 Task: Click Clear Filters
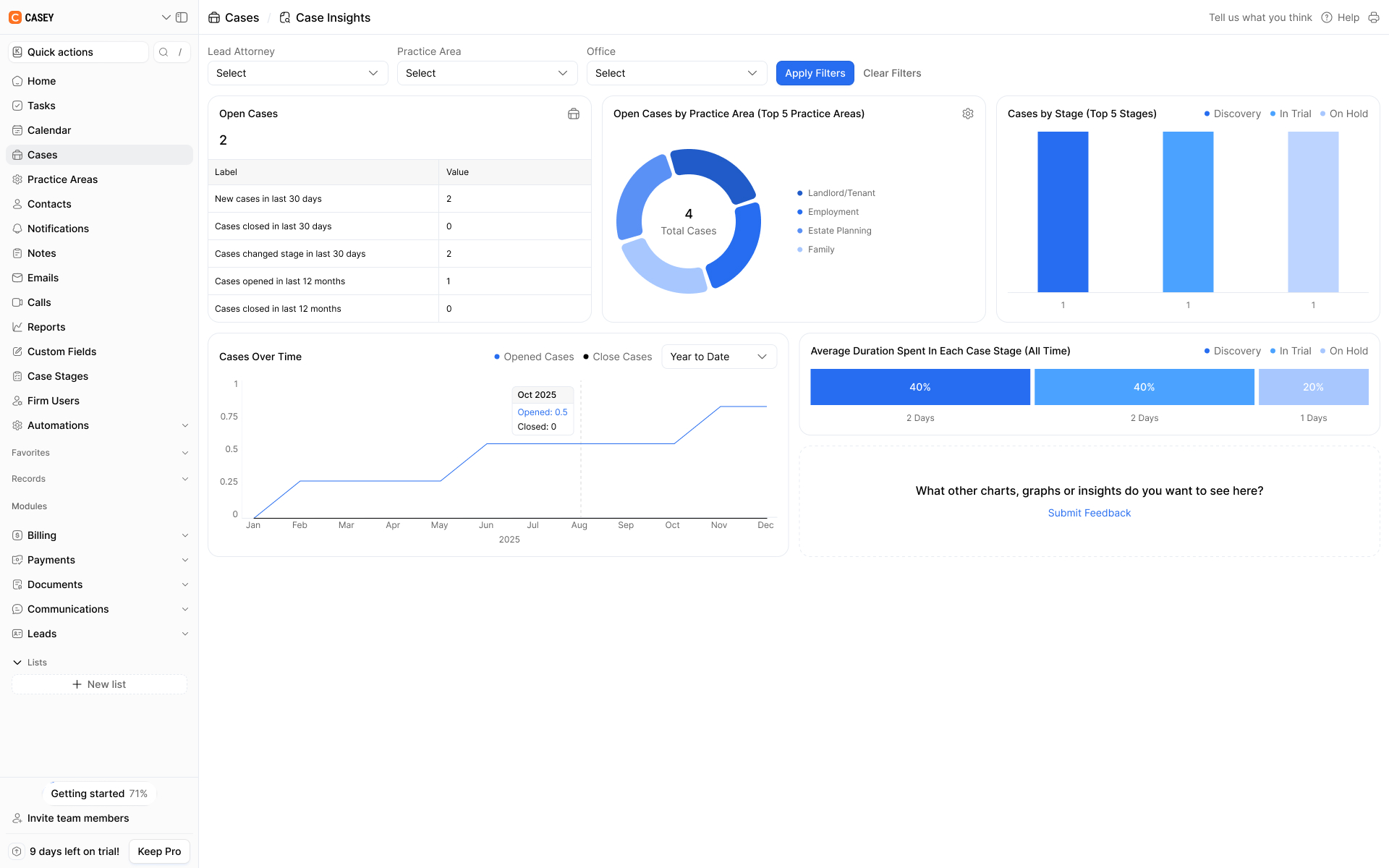coord(892,73)
